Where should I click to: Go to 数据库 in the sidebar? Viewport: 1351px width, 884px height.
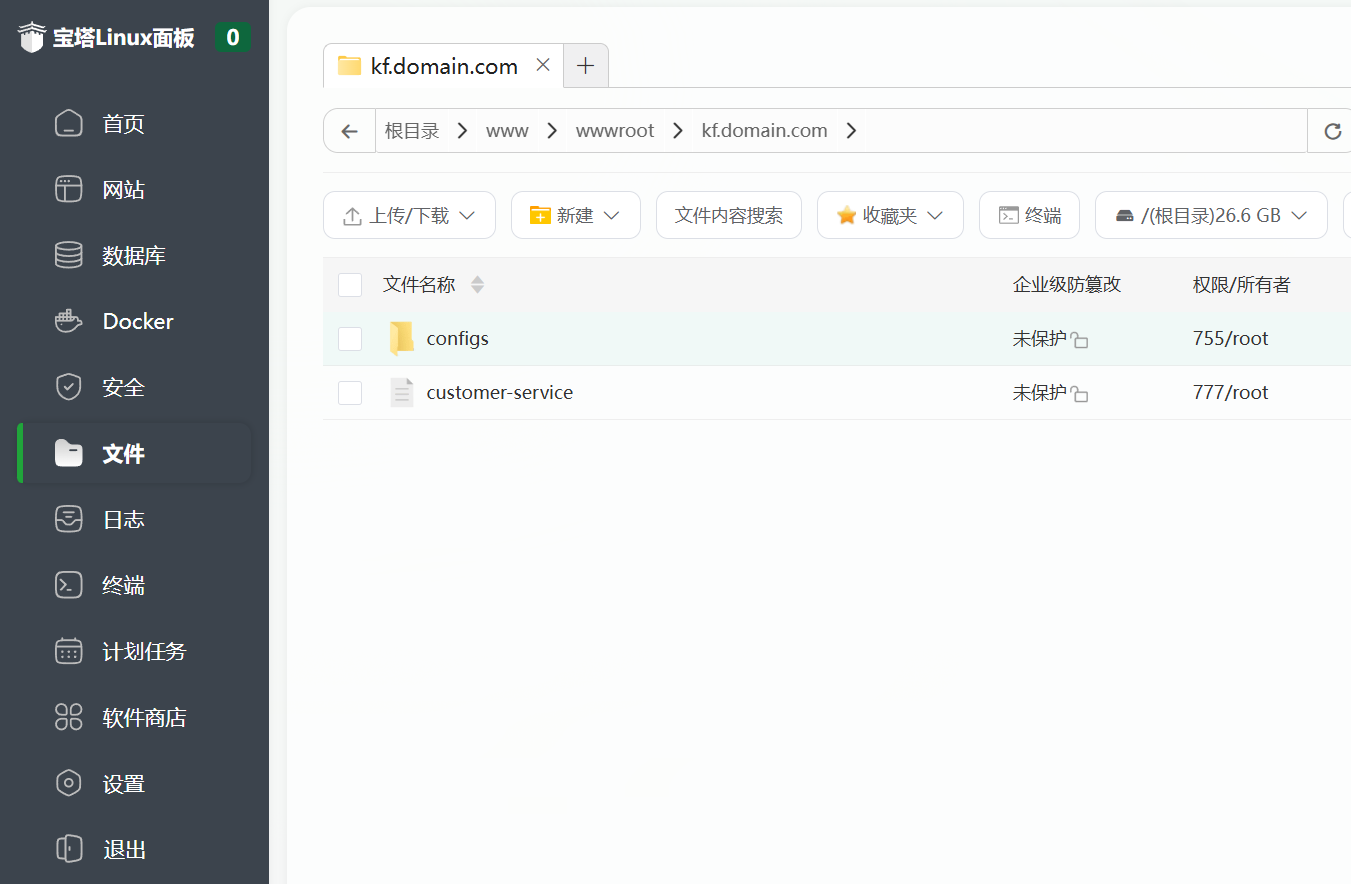134,256
